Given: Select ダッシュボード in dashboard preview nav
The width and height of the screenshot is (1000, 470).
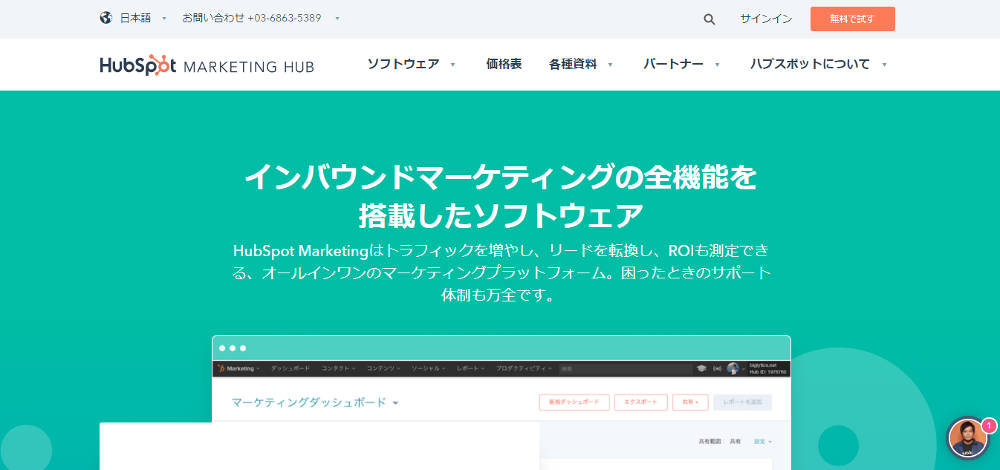Looking at the screenshot, I should [290, 369].
